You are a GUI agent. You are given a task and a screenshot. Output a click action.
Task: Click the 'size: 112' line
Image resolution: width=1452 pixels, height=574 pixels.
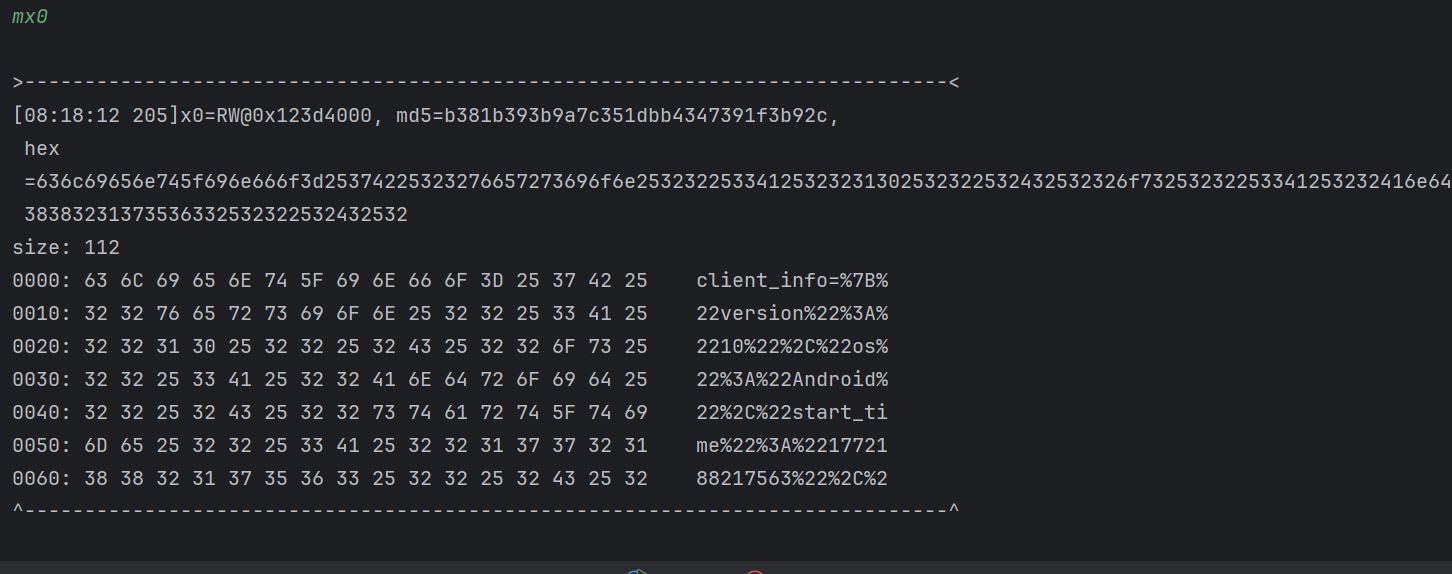[66, 248]
